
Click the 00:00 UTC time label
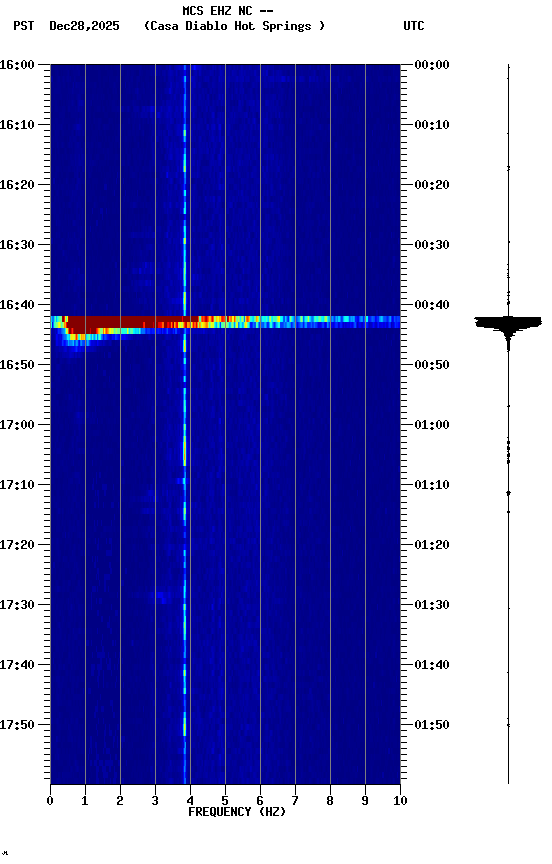point(432,65)
